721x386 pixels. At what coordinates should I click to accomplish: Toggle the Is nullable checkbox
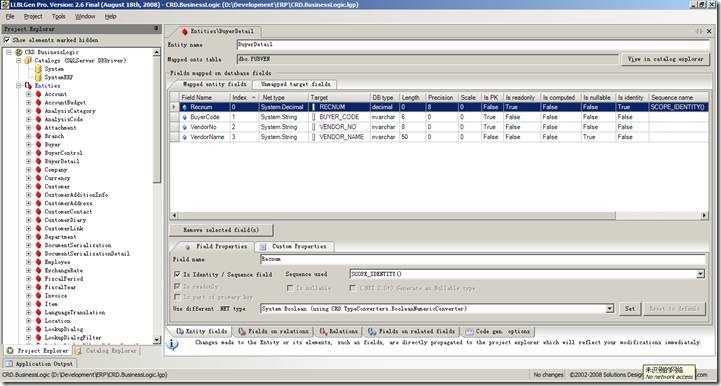coord(290,288)
